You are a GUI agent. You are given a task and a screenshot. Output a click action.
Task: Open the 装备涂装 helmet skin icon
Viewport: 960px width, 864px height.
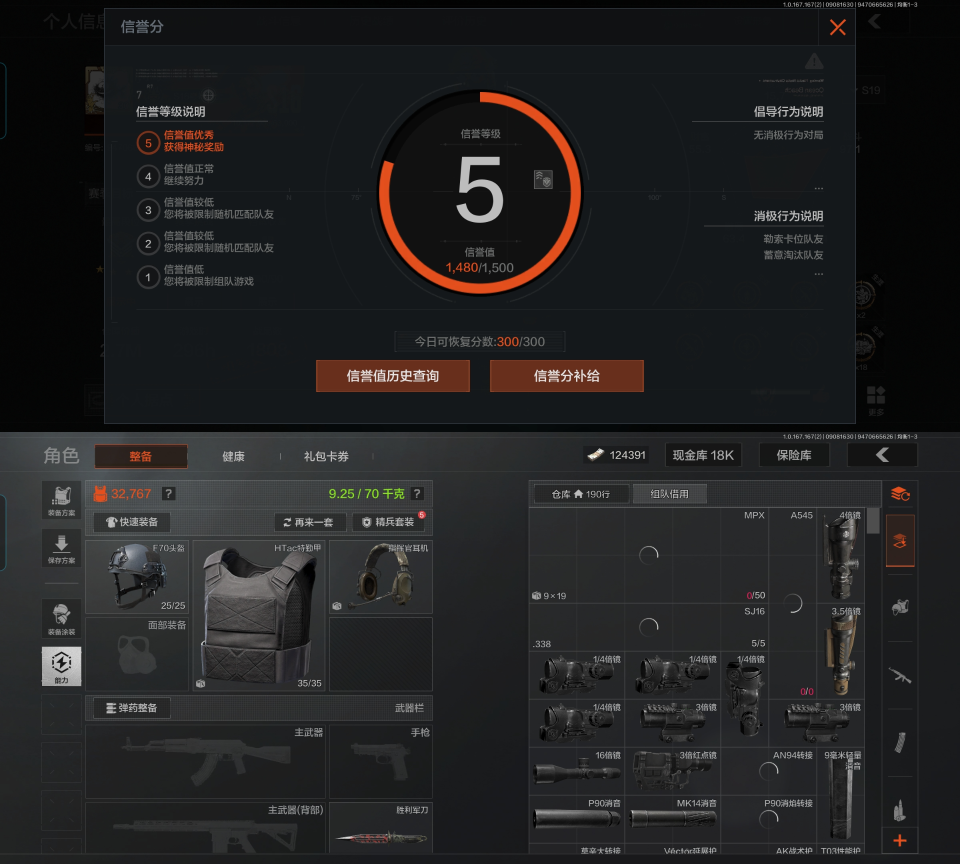point(61,618)
